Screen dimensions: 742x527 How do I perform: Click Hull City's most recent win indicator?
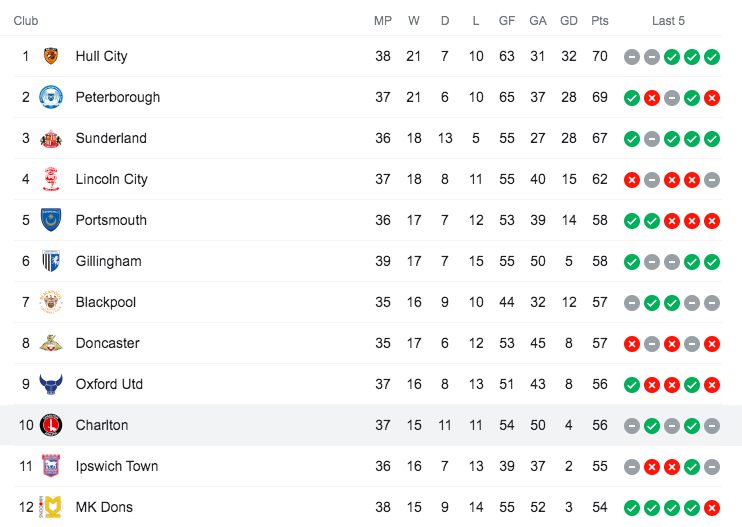pyautogui.click(x=712, y=57)
